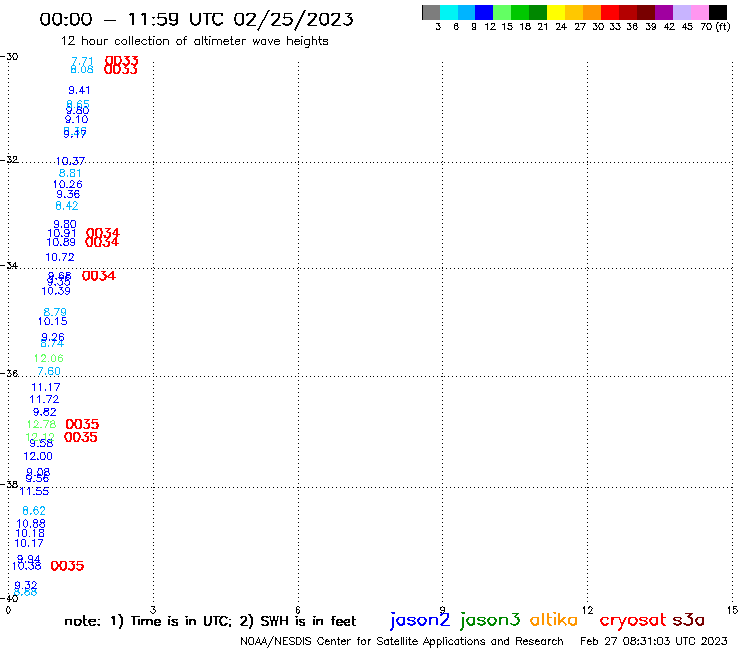740x650 pixels.
Task: Click the wave height value 9.10
Action: click(x=76, y=119)
